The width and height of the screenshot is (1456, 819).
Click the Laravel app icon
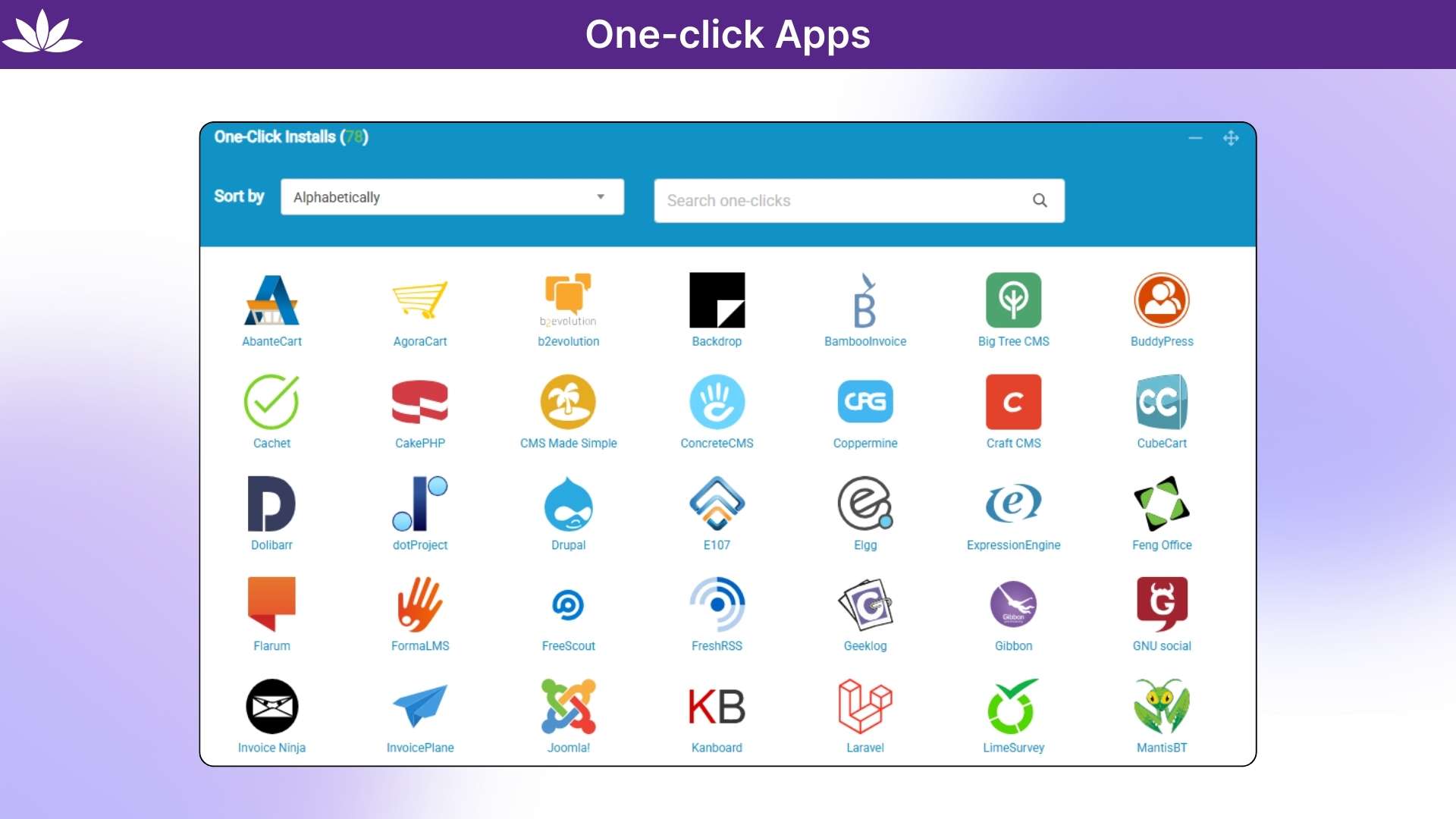tap(864, 706)
